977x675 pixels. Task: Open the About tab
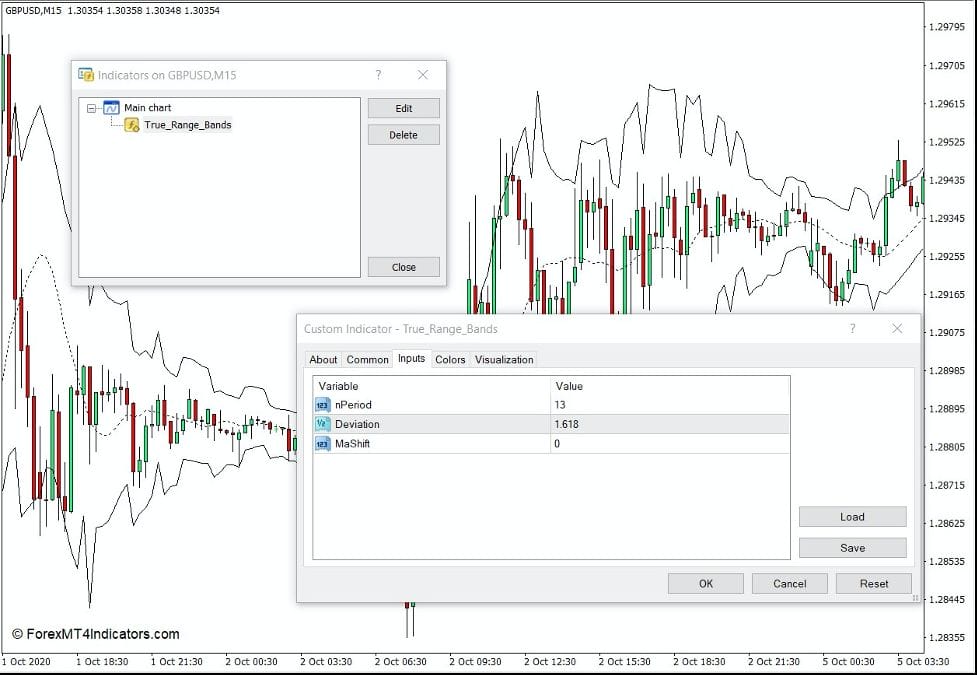pyautogui.click(x=323, y=359)
